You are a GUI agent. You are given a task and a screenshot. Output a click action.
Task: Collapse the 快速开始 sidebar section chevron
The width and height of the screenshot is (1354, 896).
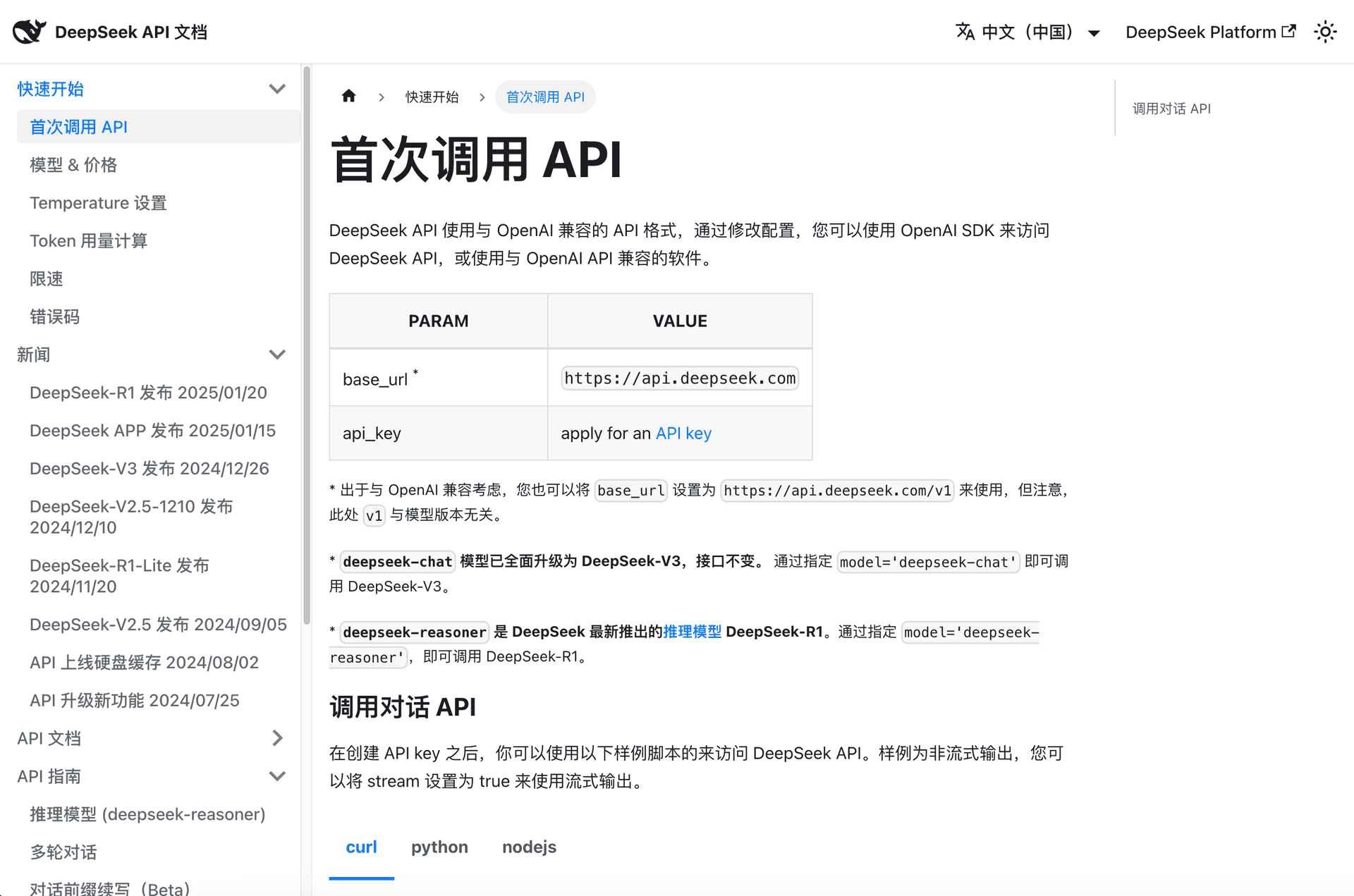277,89
